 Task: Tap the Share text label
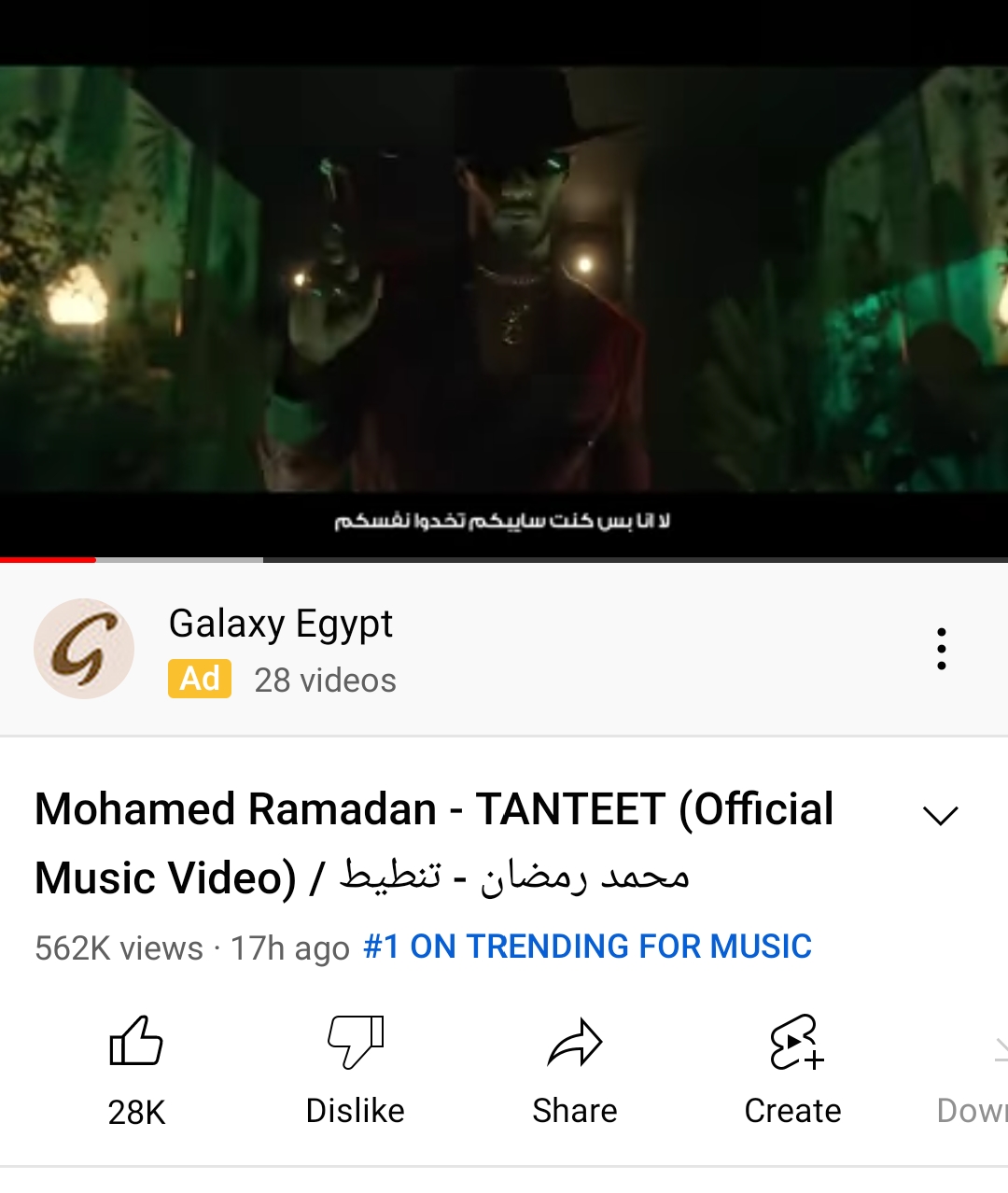(x=575, y=1111)
